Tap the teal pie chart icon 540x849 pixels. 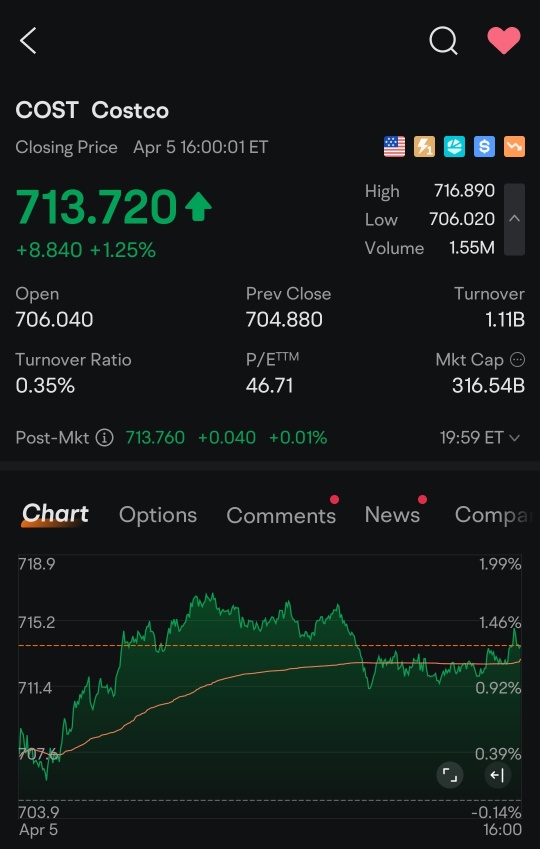[x=454, y=147]
